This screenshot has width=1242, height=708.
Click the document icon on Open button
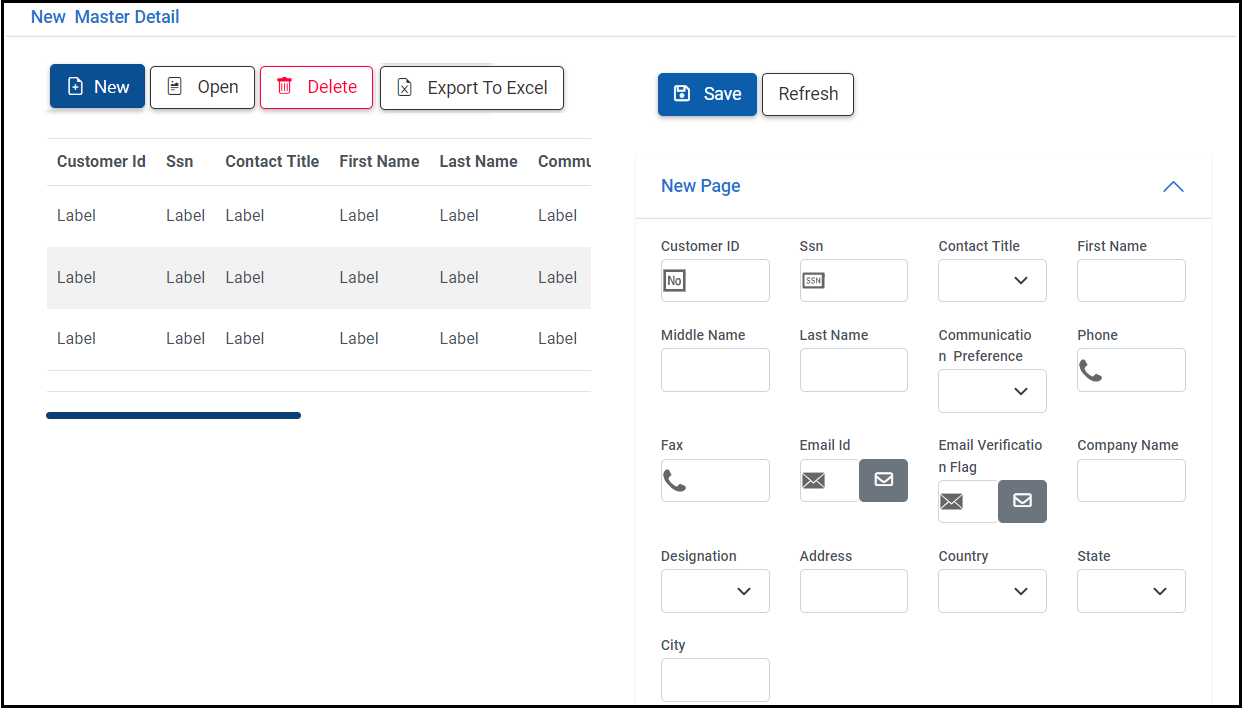[x=175, y=87]
